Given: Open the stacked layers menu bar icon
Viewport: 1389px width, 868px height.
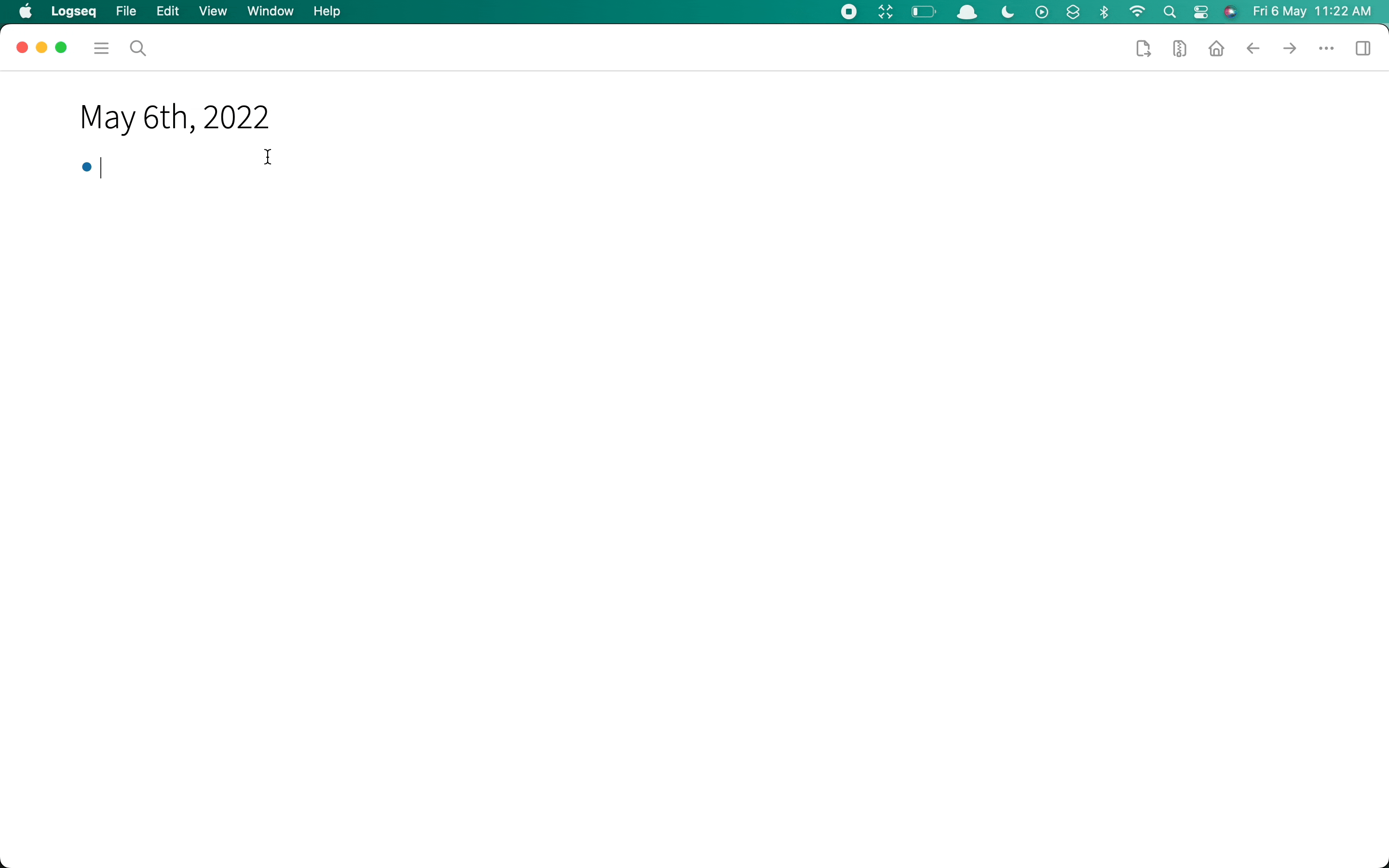Looking at the screenshot, I should (1073, 12).
